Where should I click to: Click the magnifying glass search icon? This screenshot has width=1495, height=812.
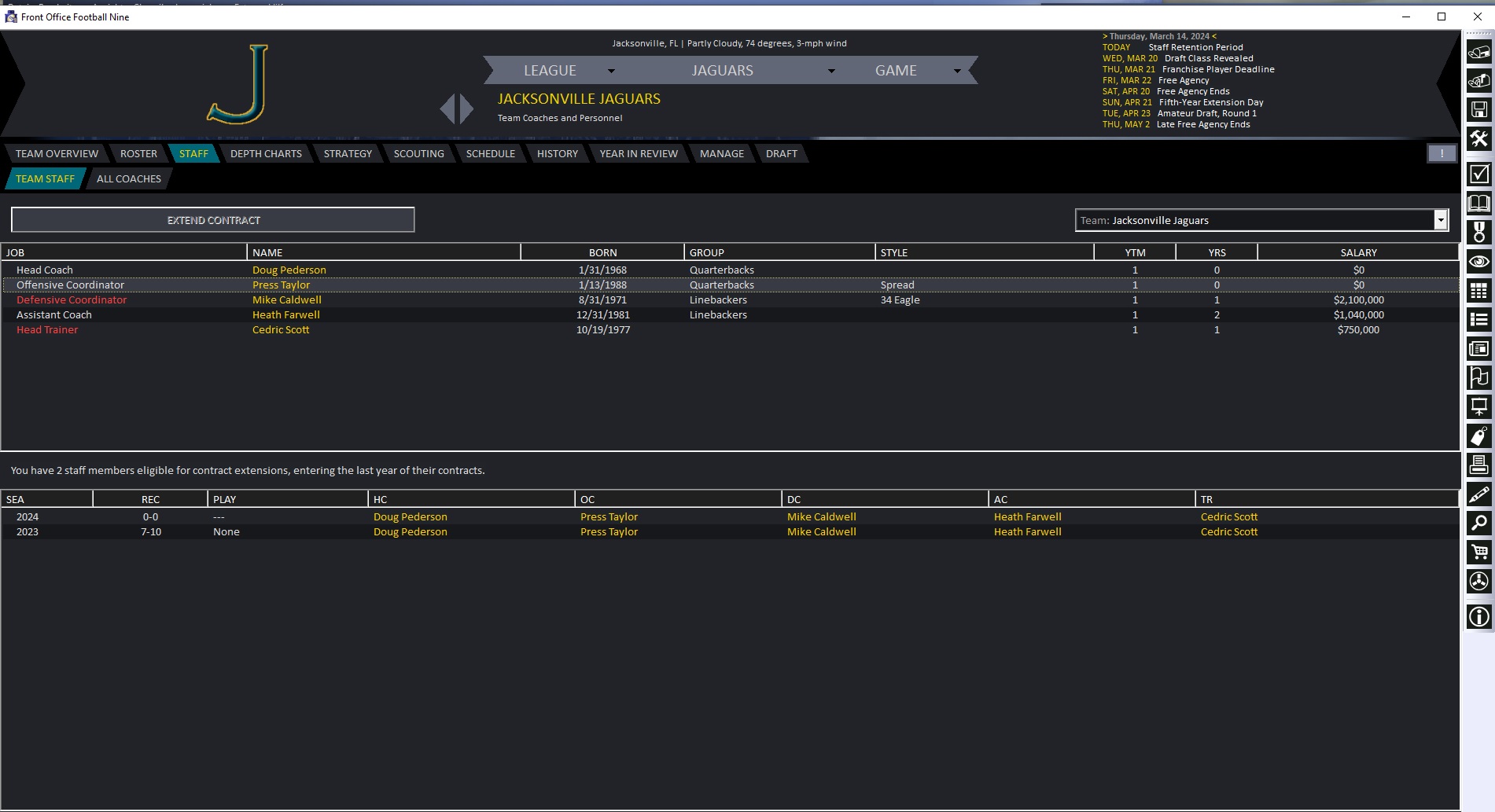pyautogui.click(x=1478, y=523)
